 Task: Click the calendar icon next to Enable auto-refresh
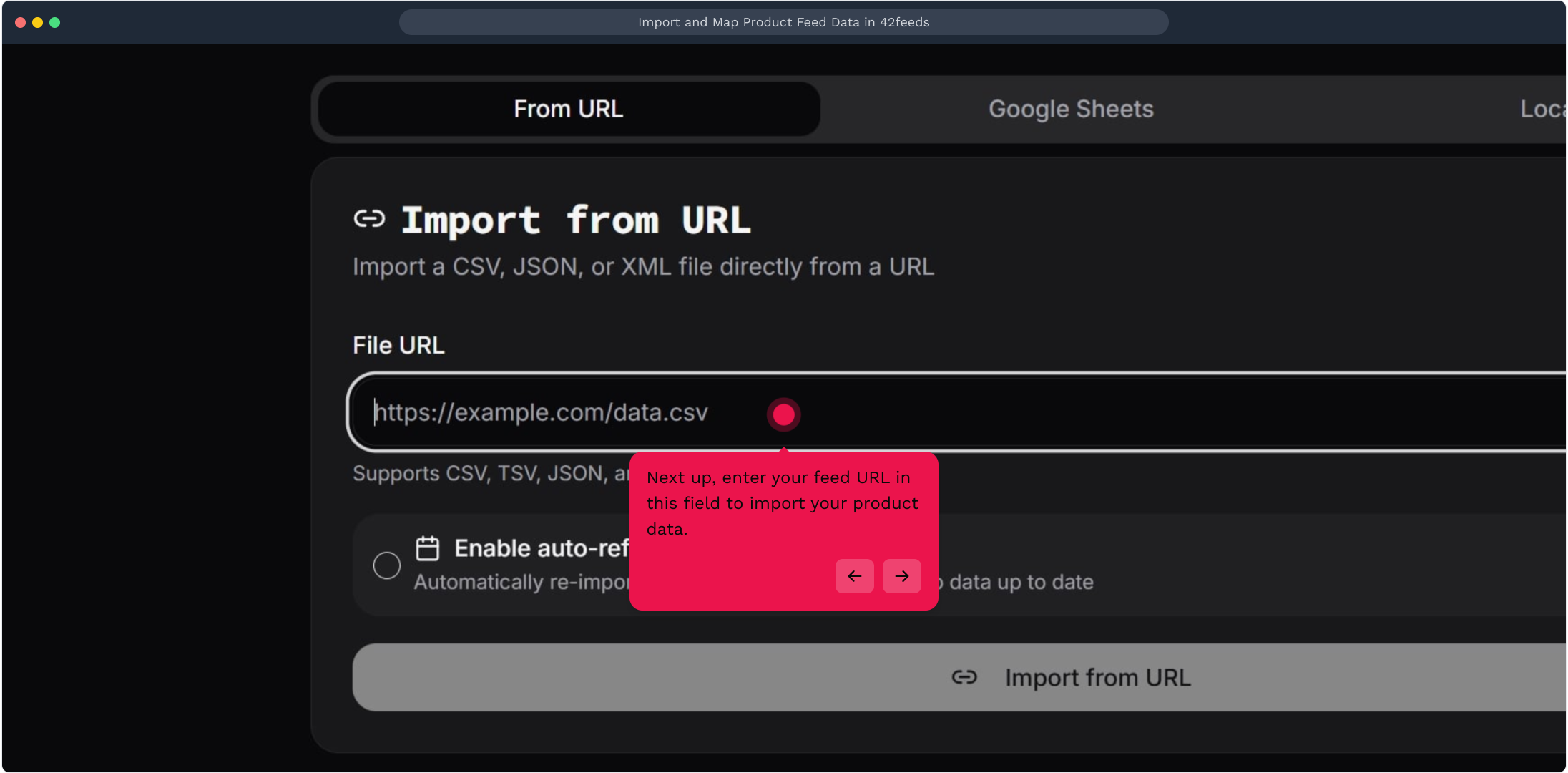point(428,548)
